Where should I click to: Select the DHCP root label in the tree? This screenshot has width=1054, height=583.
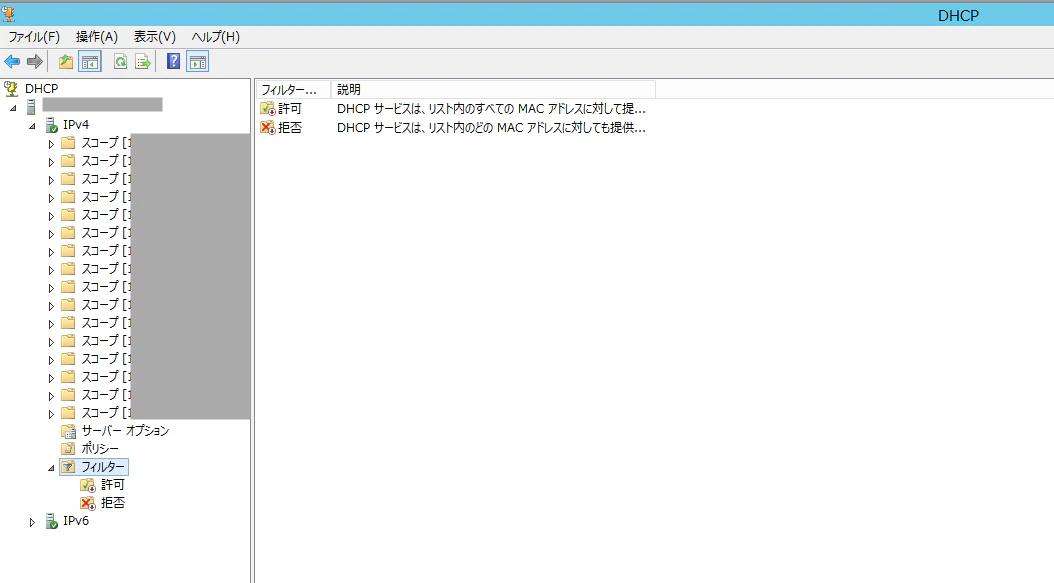coord(42,89)
